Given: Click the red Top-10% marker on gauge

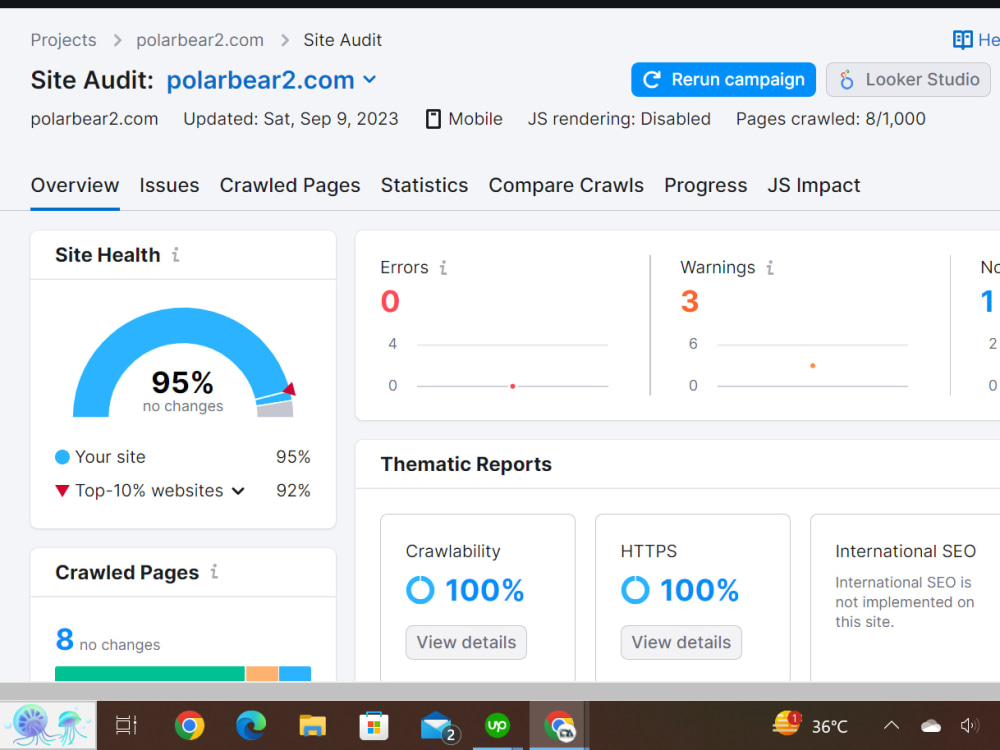Looking at the screenshot, I should (x=290, y=388).
